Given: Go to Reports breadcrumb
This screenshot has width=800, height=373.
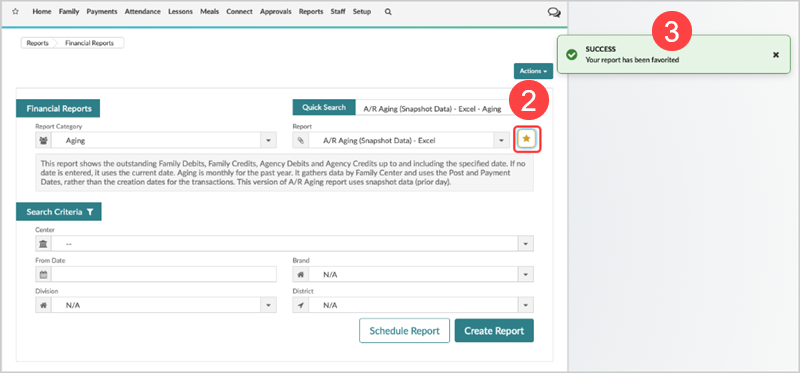Looking at the screenshot, I should [x=38, y=43].
